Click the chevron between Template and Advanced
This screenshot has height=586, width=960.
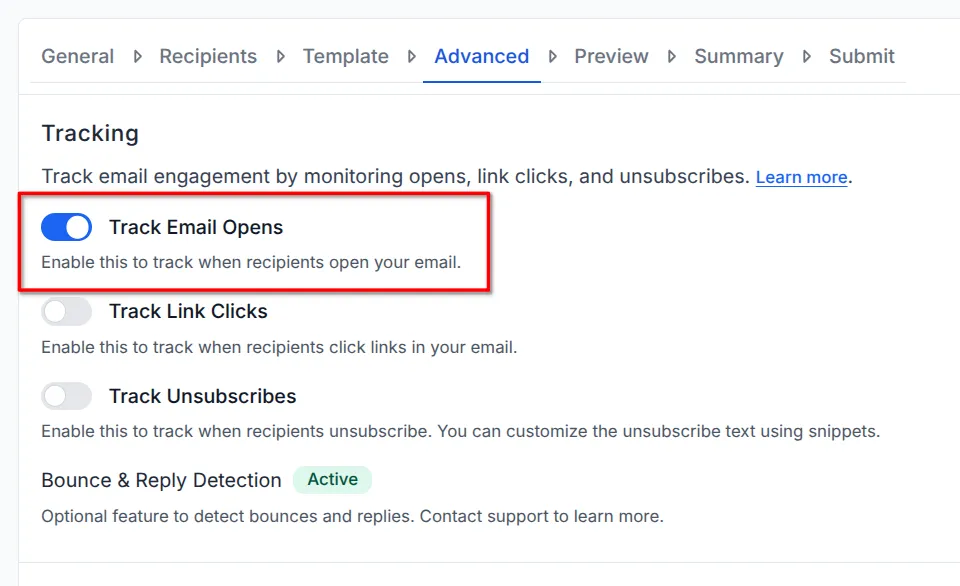click(x=413, y=57)
